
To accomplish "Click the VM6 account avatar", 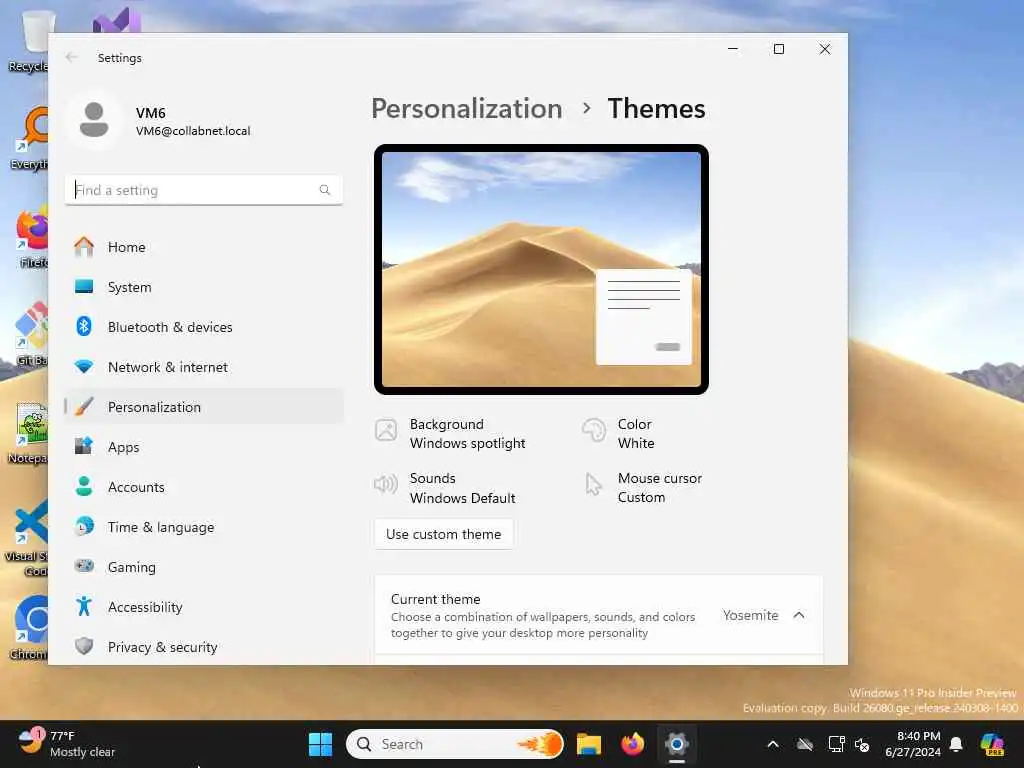I will (x=94, y=120).
